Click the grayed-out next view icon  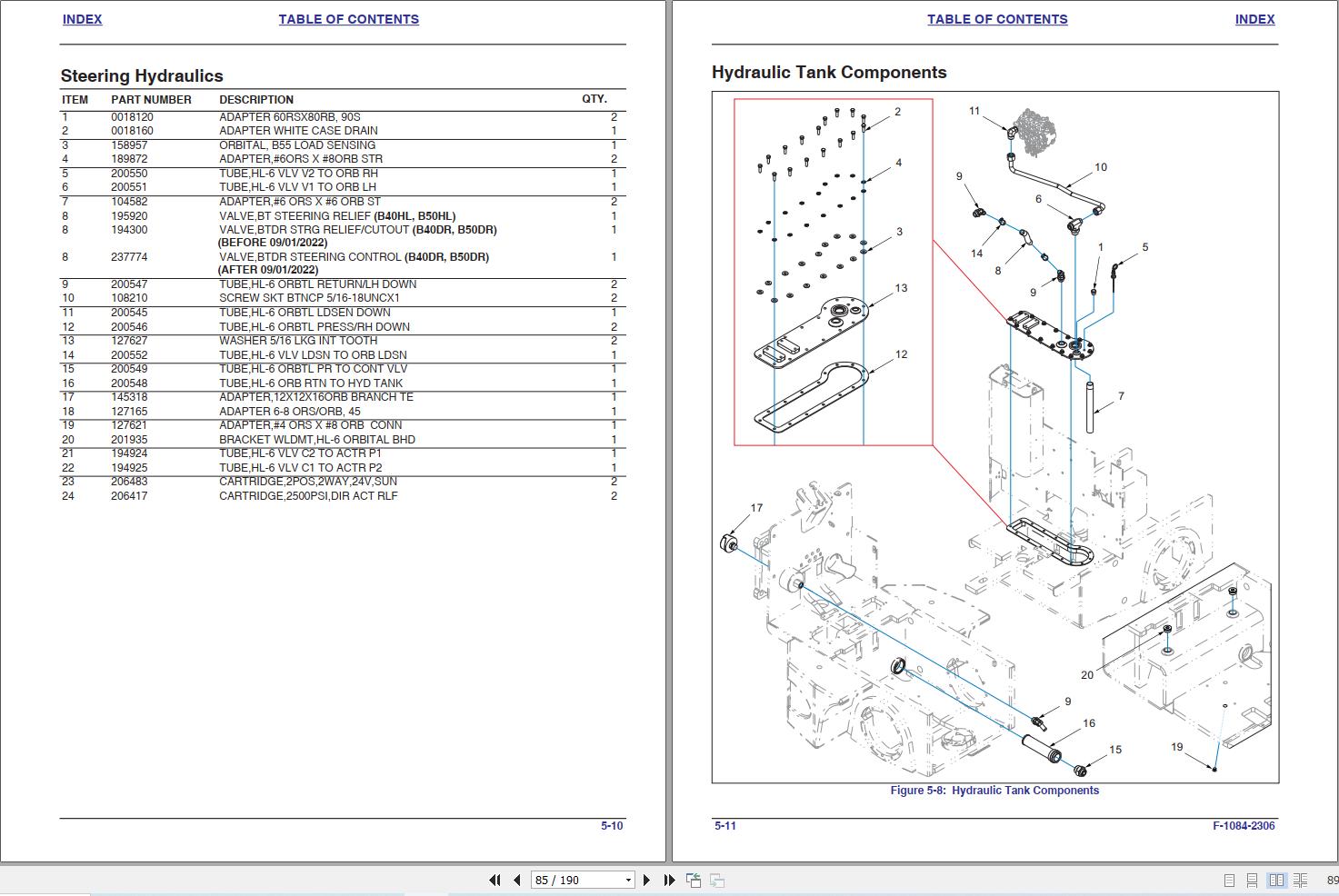(716, 880)
